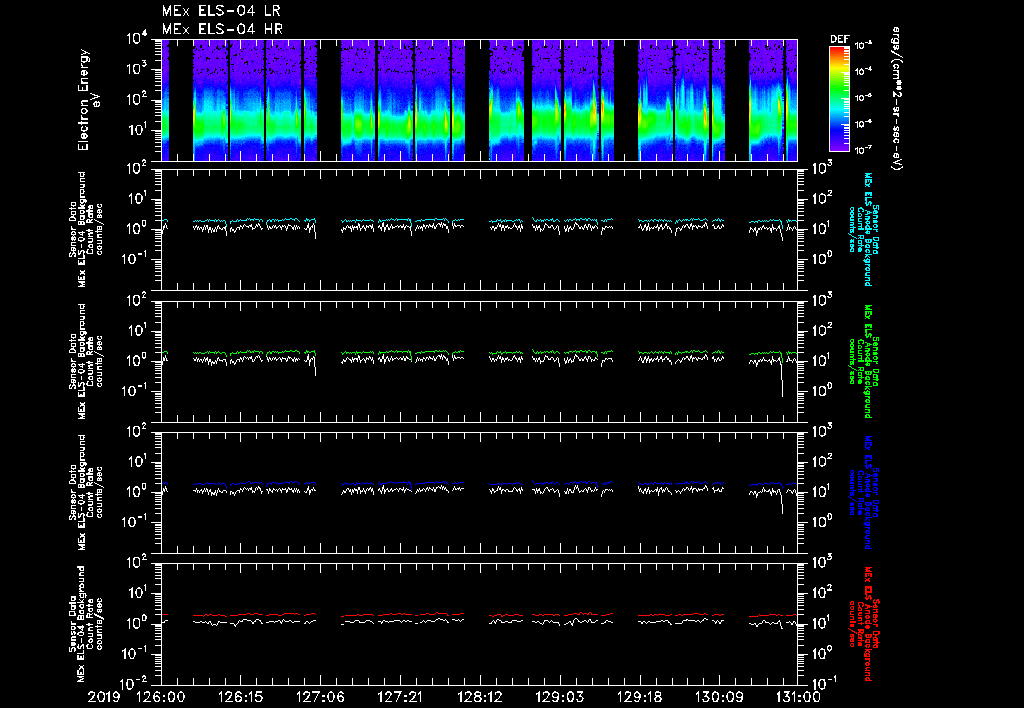
Task: Click the 129:03 time axis label
Action: [560, 696]
